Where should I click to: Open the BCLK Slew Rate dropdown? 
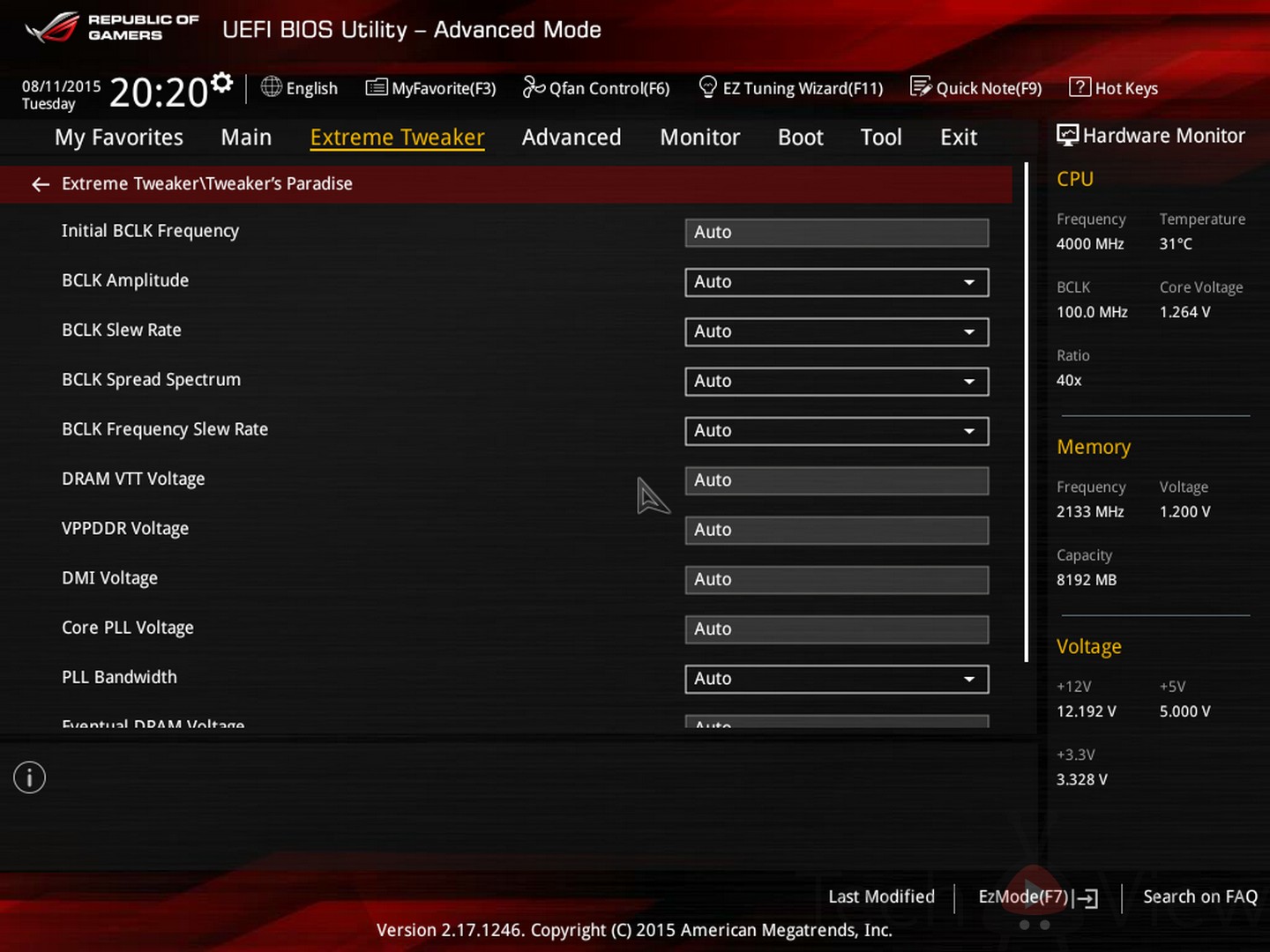pyautogui.click(x=836, y=331)
